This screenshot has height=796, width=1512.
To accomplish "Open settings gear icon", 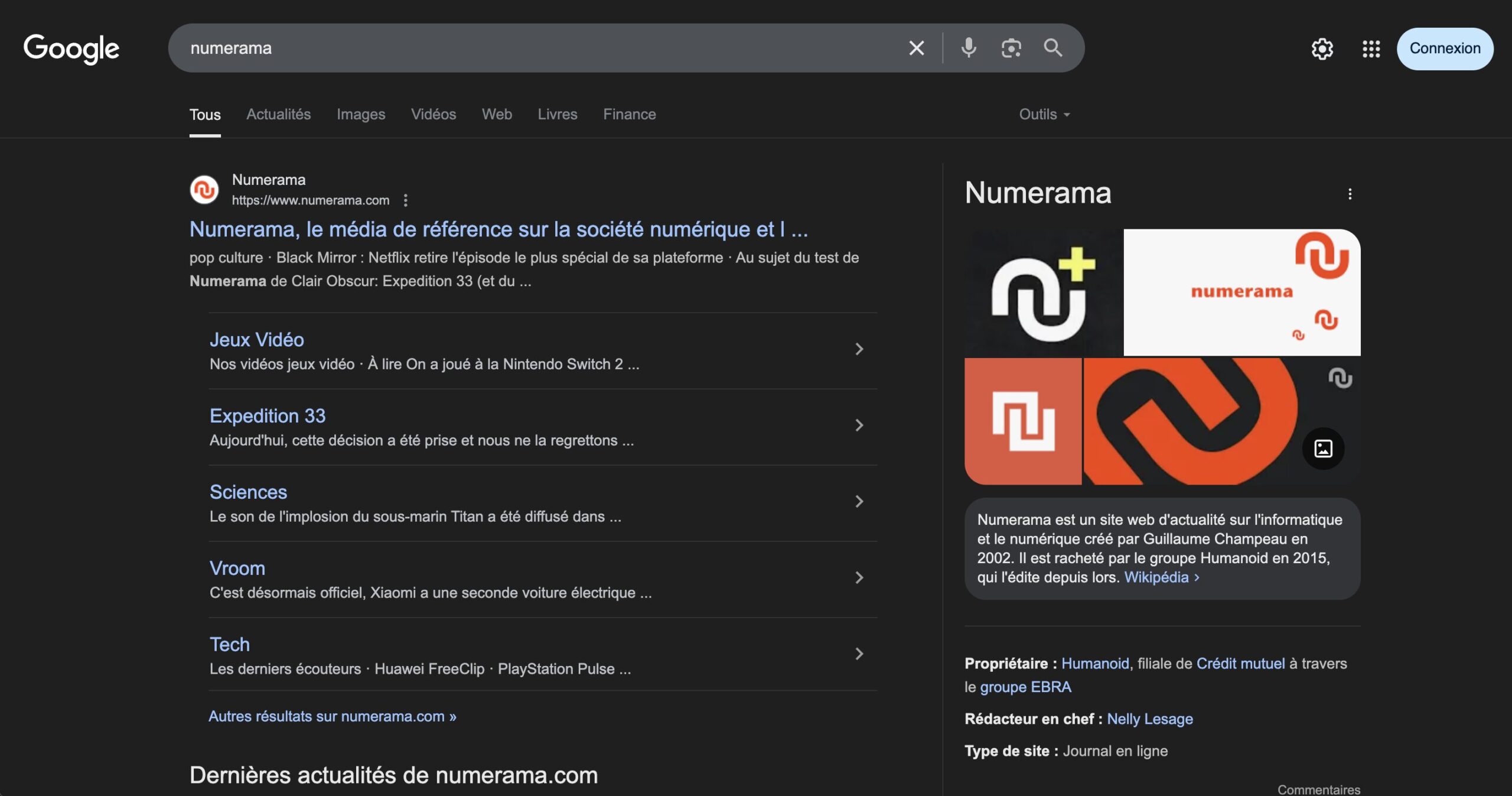I will [x=1322, y=48].
